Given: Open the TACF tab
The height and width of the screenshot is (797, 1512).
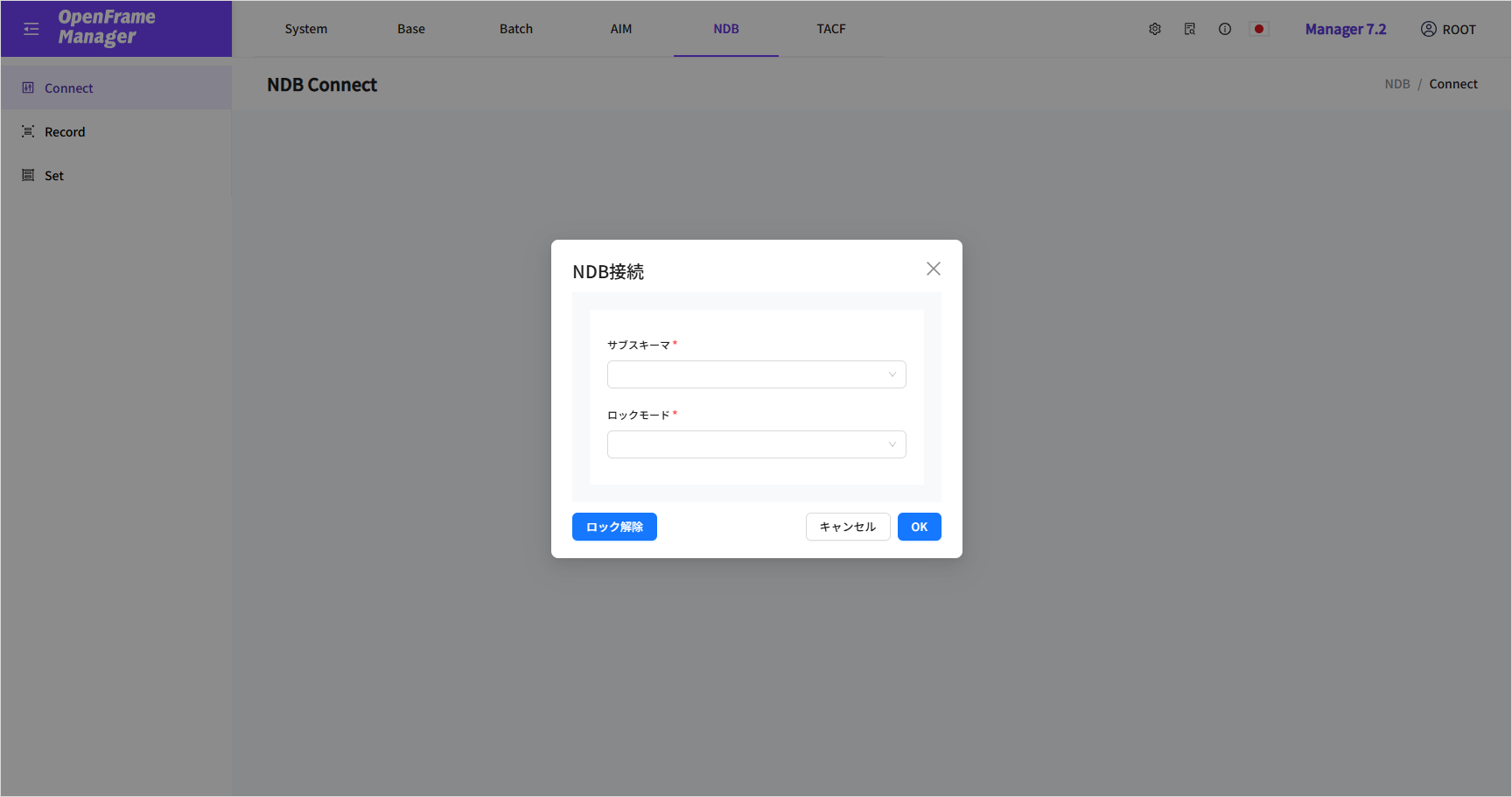Looking at the screenshot, I should pos(831,29).
